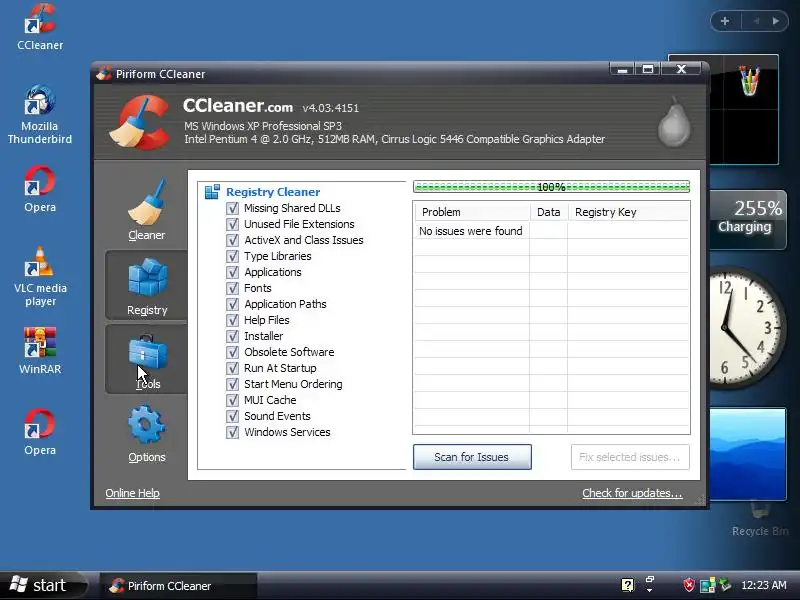The width and height of the screenshot is (800, 600).
Task: Toggle the Fonts checkbox
Action: (x=232, y=288)
